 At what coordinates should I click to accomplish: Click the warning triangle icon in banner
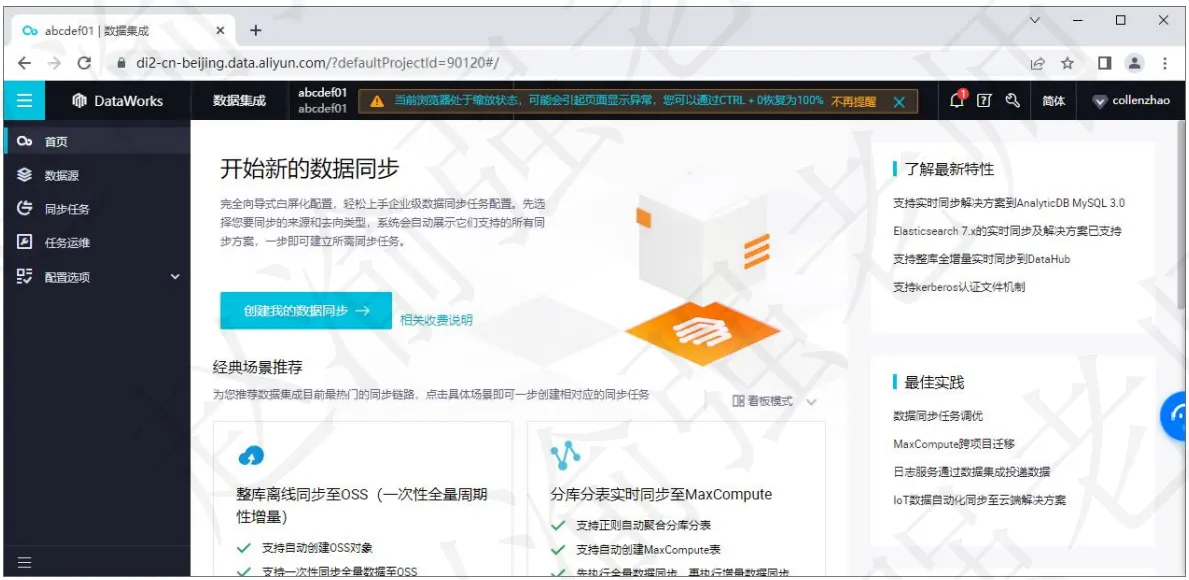(x=376, y=102)
